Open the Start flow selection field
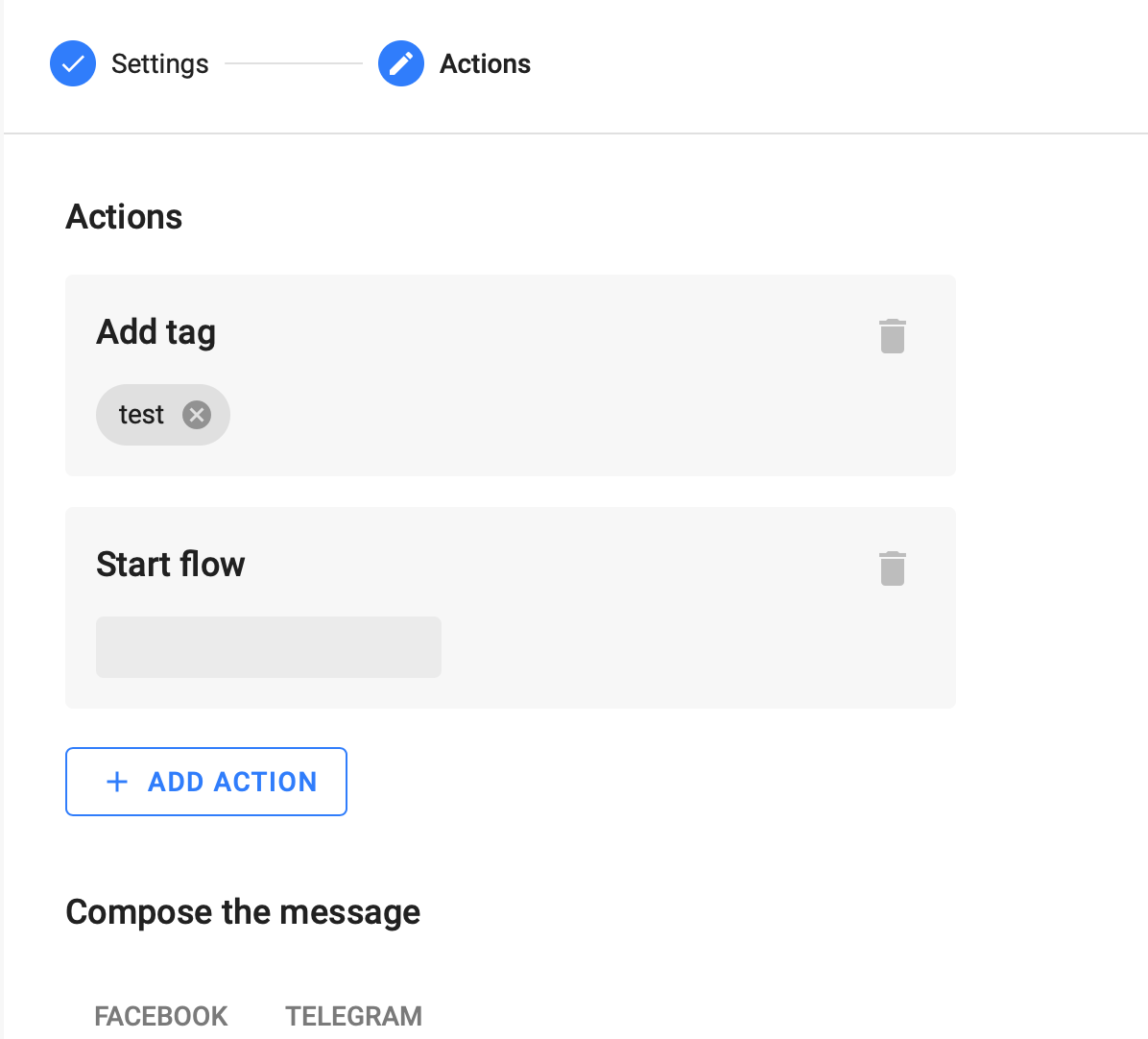1148x1039 pixels. coord(268,646)
